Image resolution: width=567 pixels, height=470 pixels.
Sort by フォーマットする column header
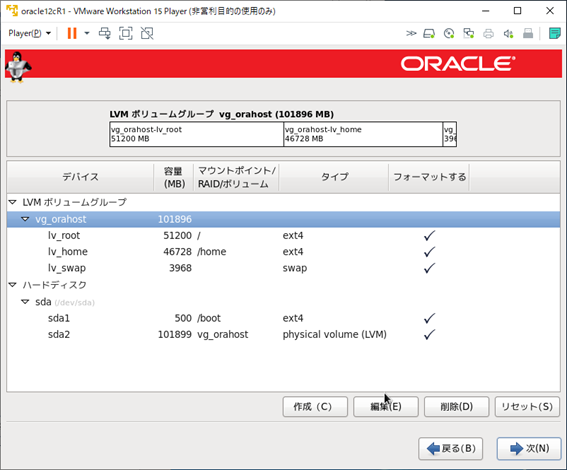[x=429, y=177]
